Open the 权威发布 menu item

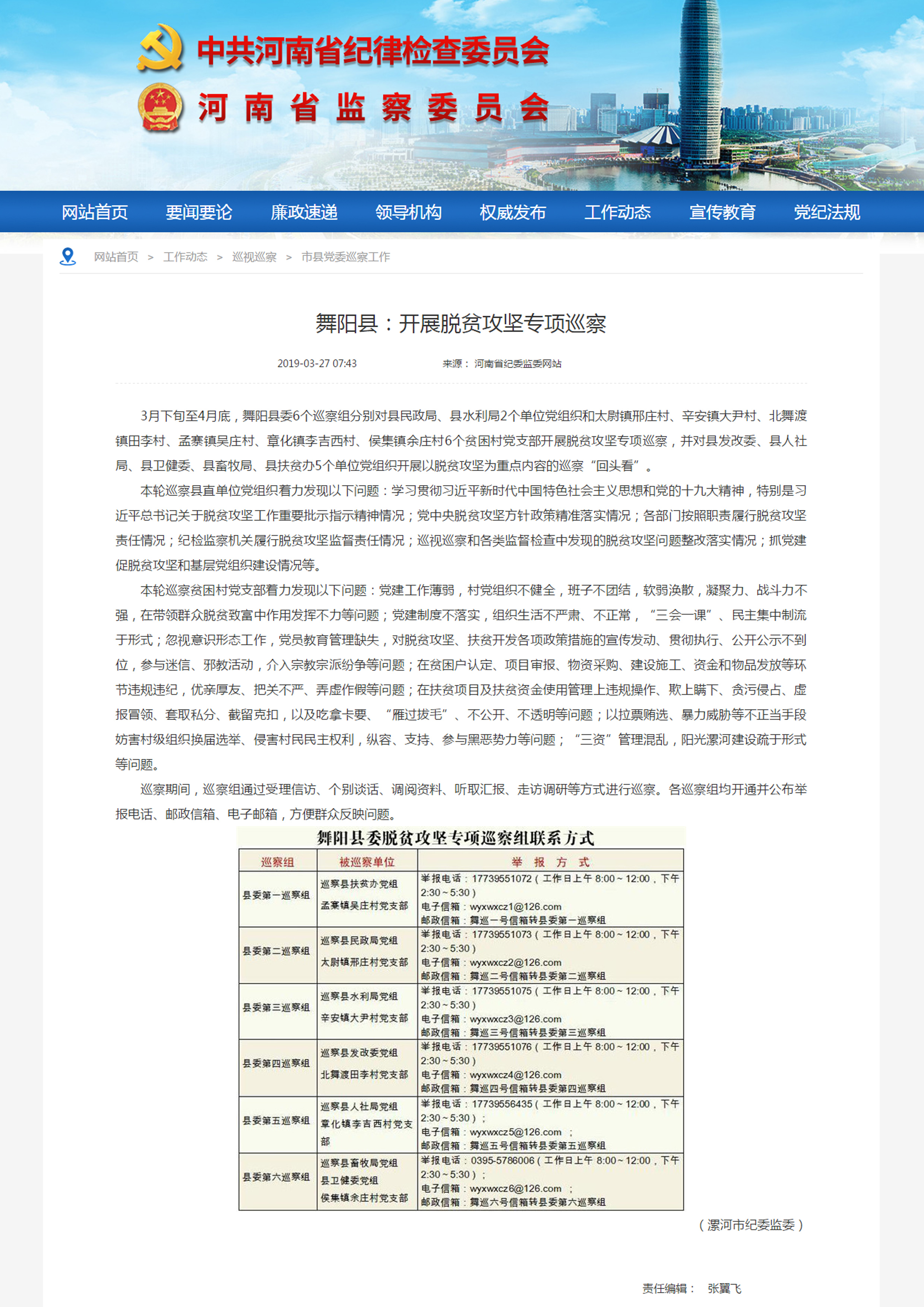512,212
